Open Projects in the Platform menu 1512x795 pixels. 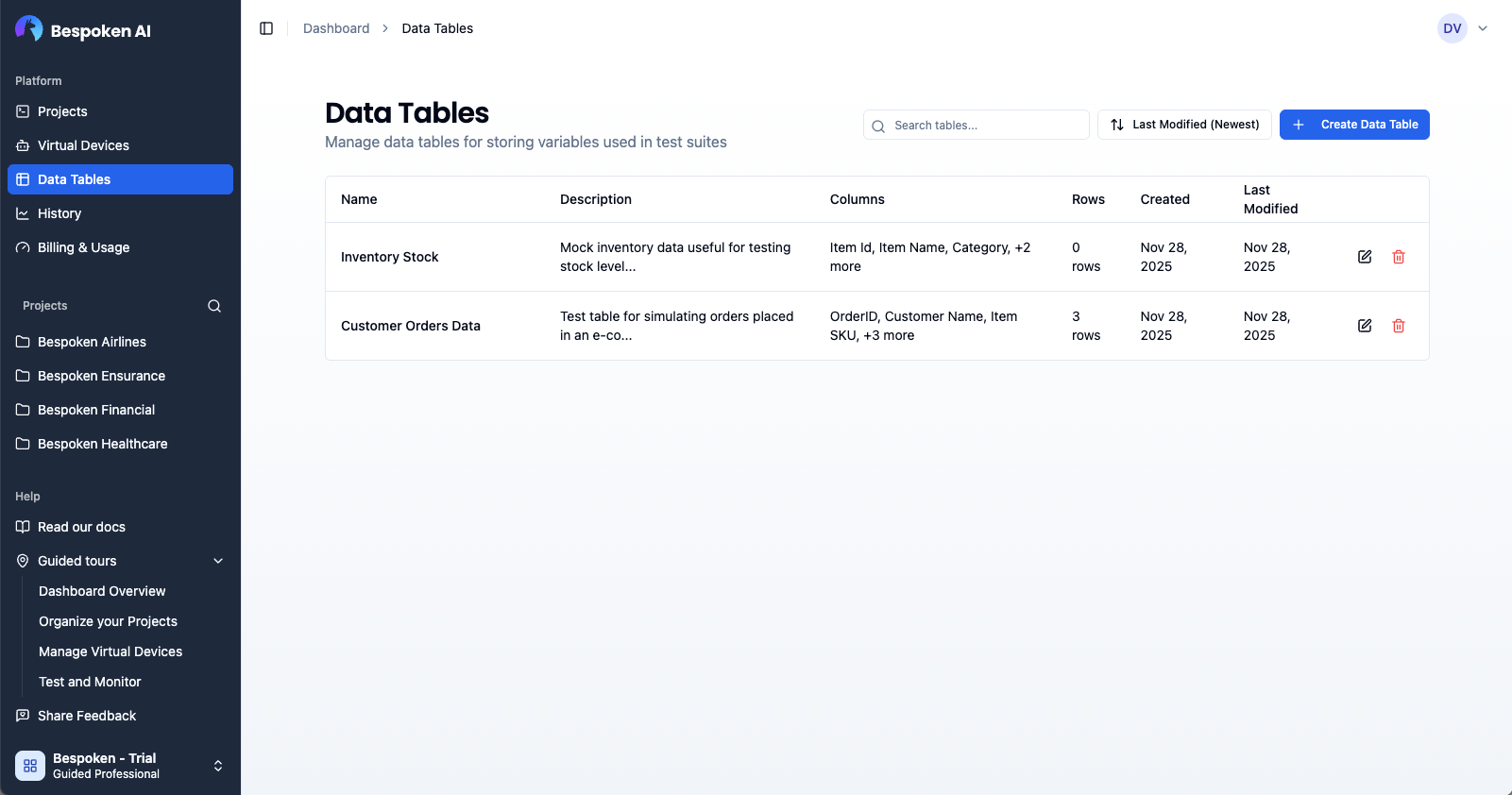pos(120,111)
